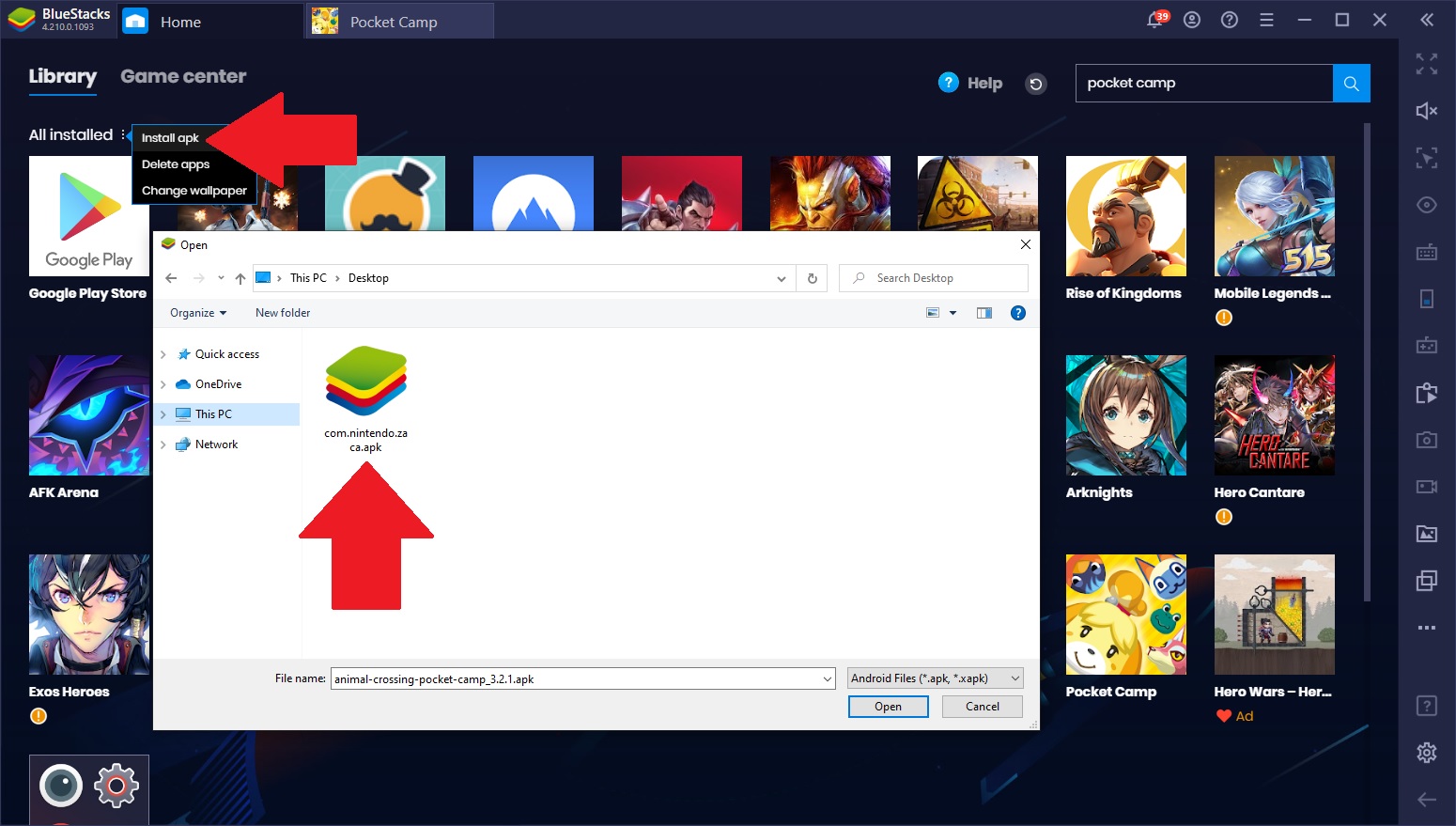1456x826 pixels.
Task: Expand the File name dropdown arrow
Action: point(828,678)
